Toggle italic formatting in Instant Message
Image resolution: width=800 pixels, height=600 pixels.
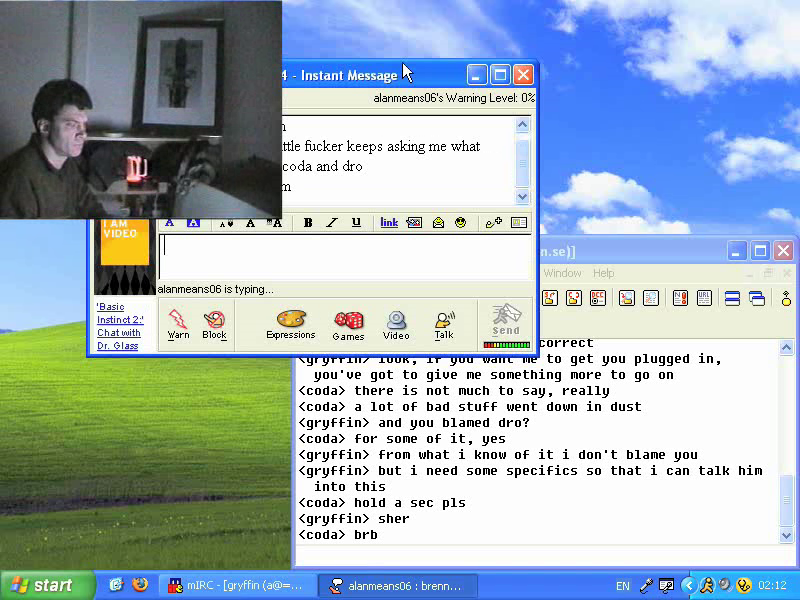pyautogui.click(x=332, y=222)
